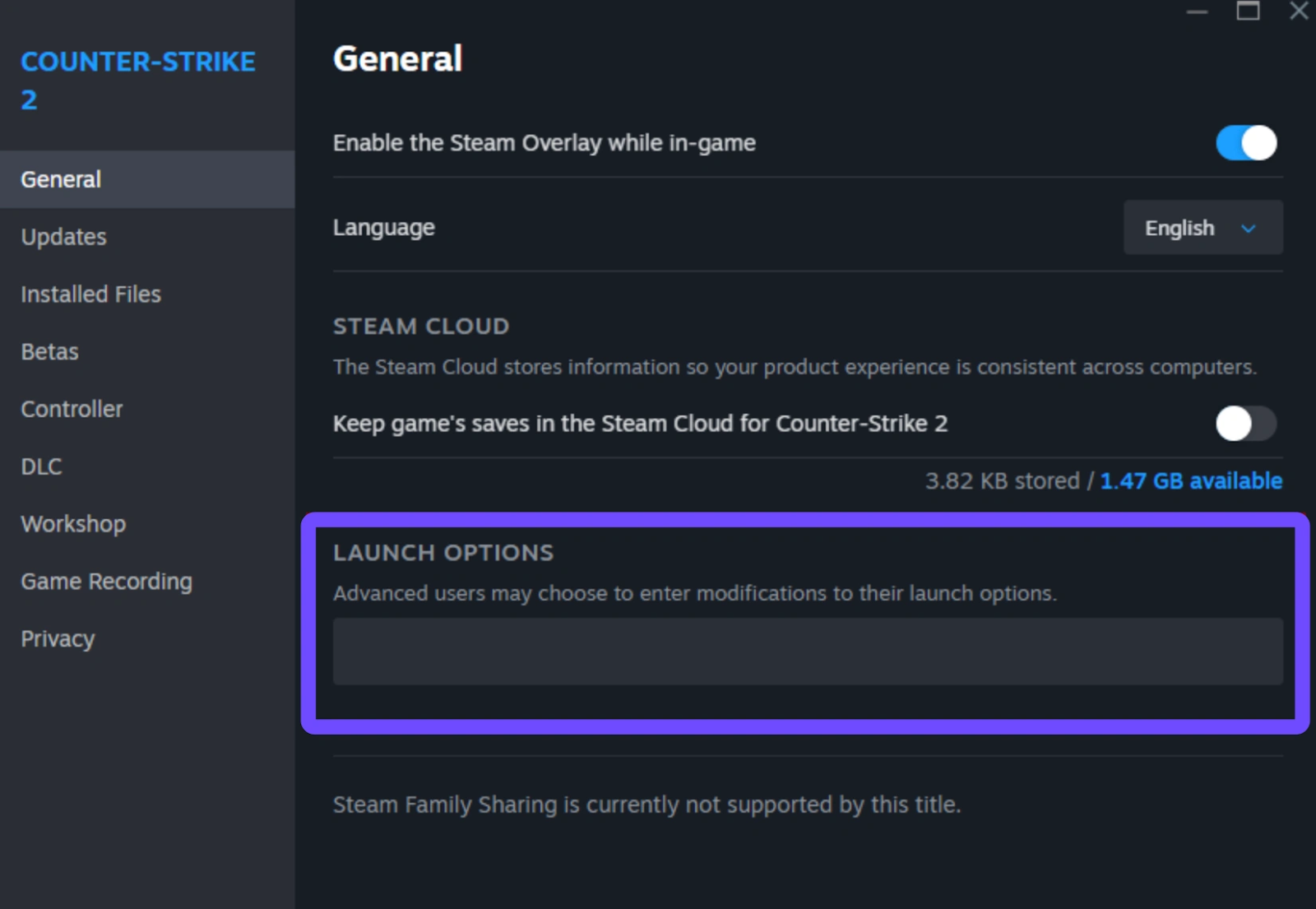Open Controller settings page

(x=72, y=409)
